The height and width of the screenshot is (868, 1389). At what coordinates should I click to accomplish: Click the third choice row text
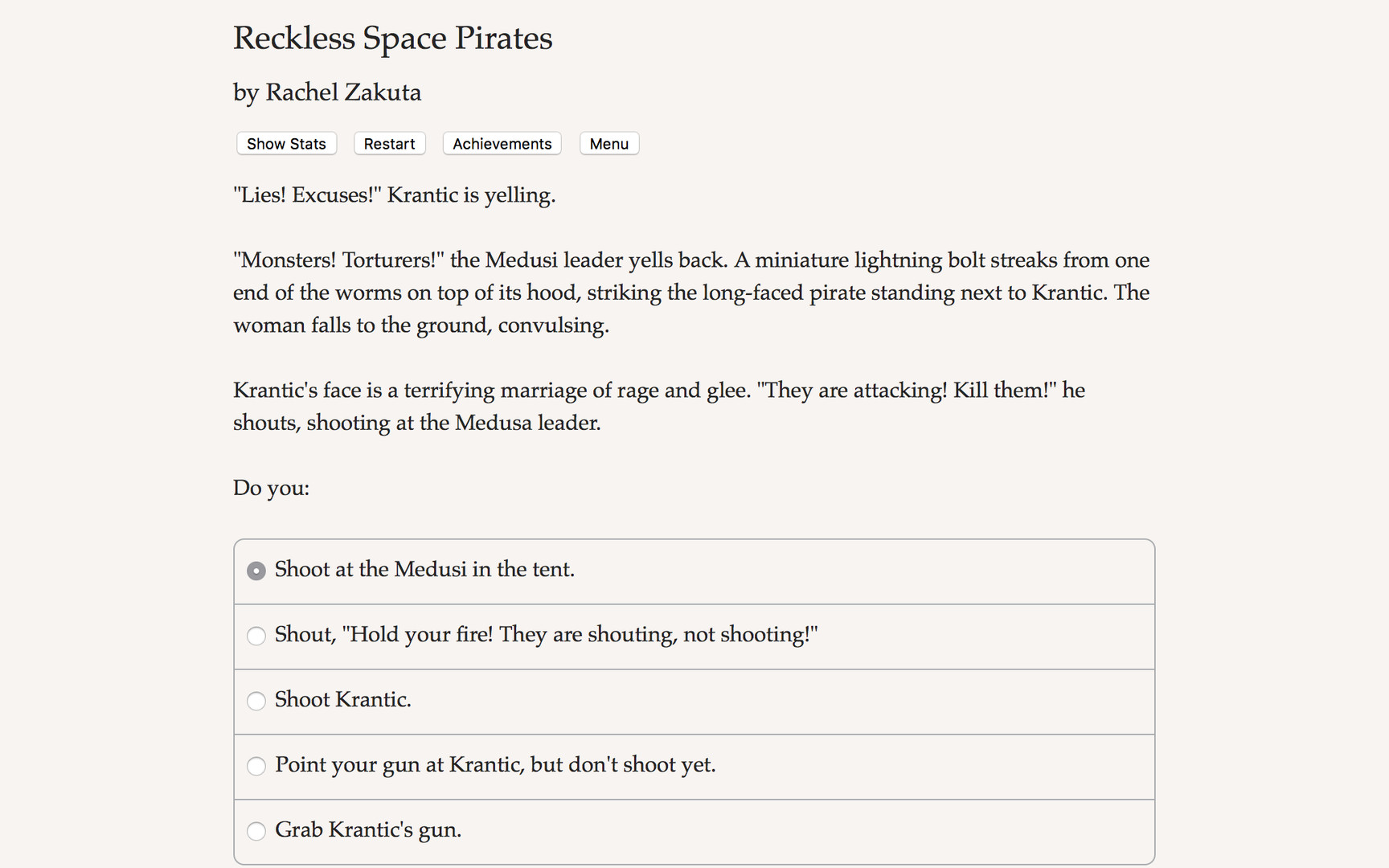[342, 700]
